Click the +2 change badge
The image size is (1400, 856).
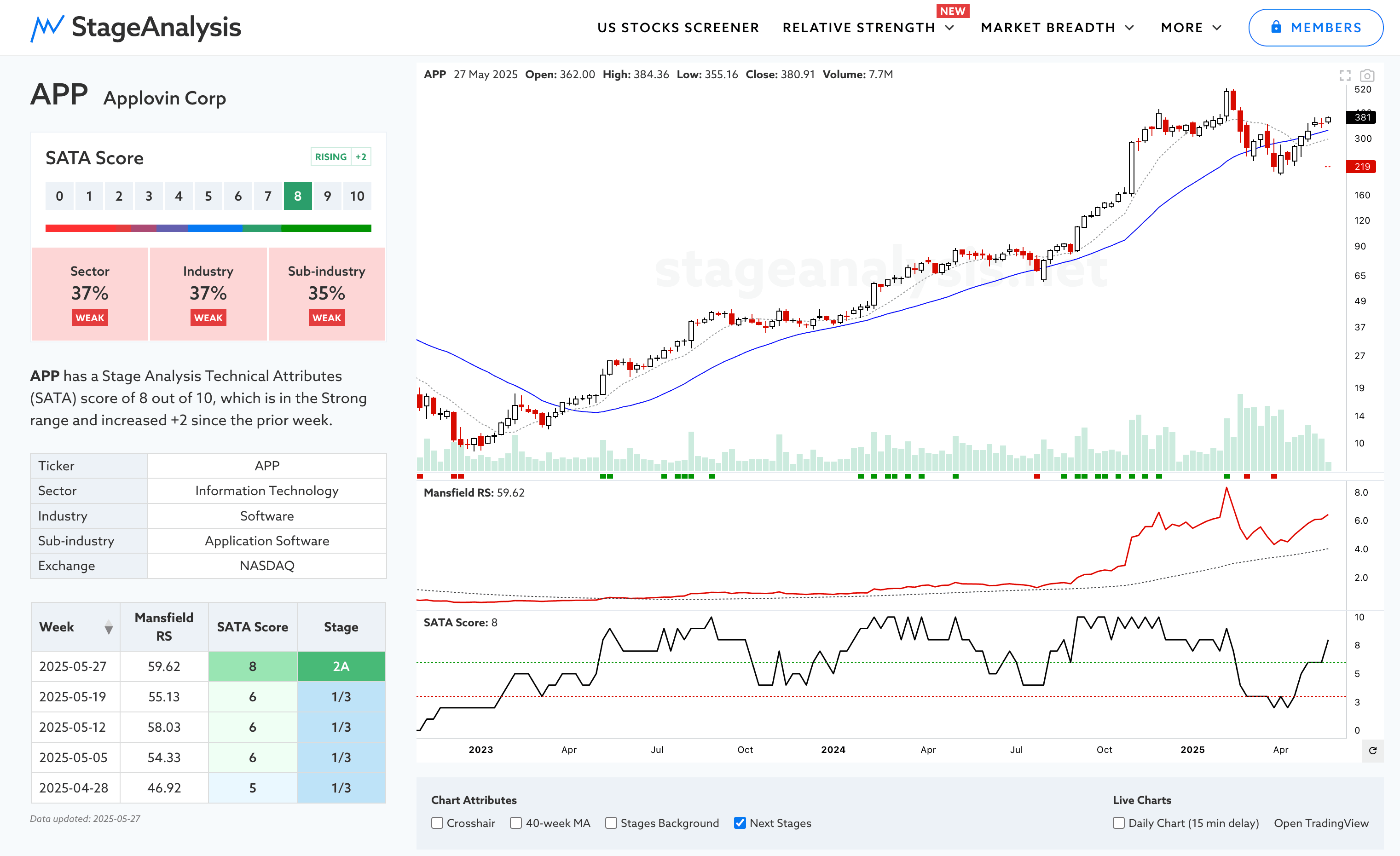(361, 157)
